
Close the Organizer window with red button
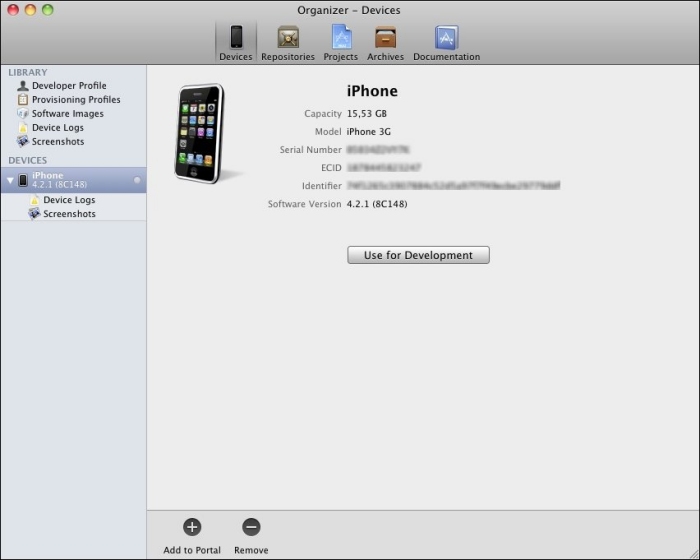13,9
